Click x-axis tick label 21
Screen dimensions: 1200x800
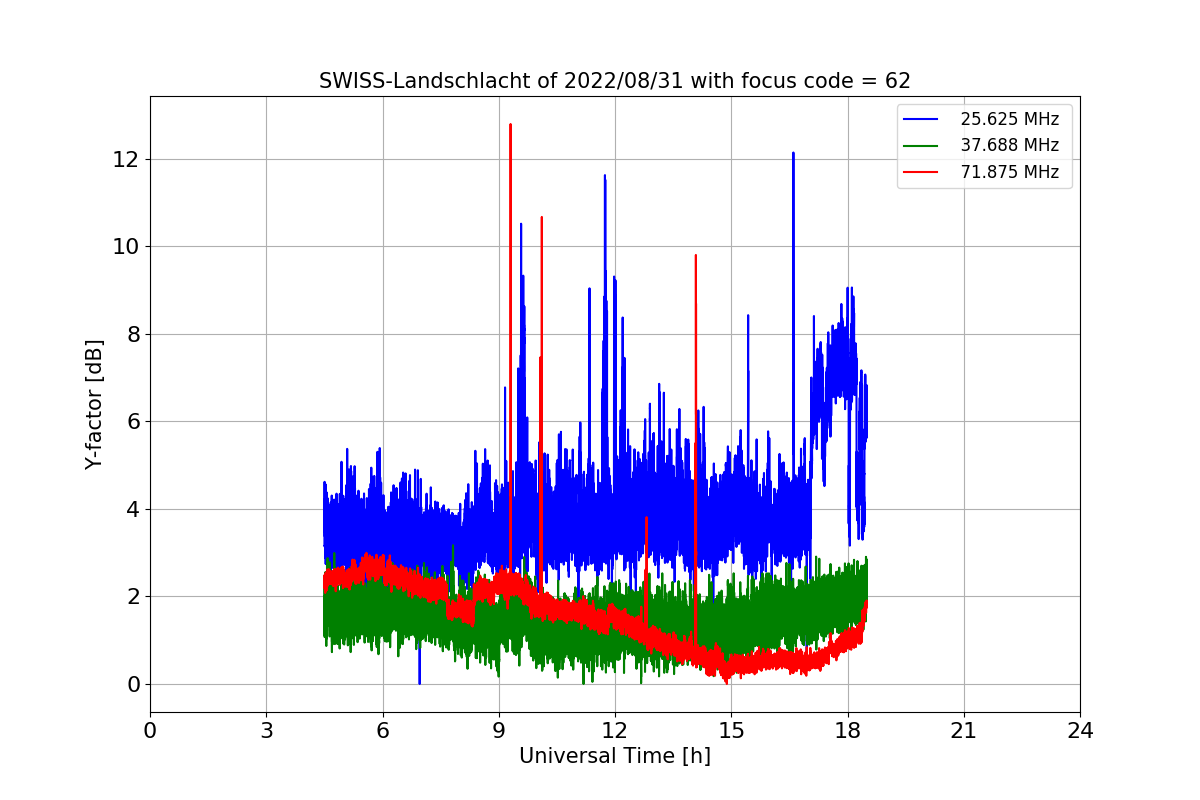point(964,731)
